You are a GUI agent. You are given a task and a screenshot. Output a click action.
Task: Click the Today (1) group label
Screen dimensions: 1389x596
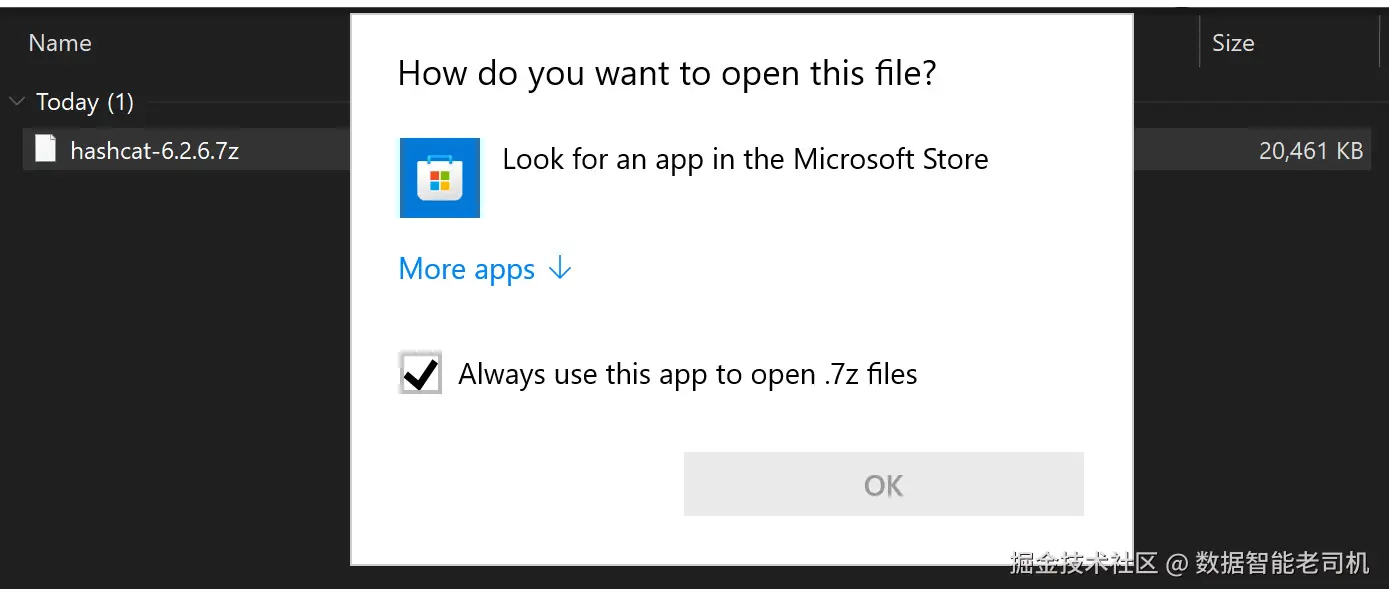84,102
